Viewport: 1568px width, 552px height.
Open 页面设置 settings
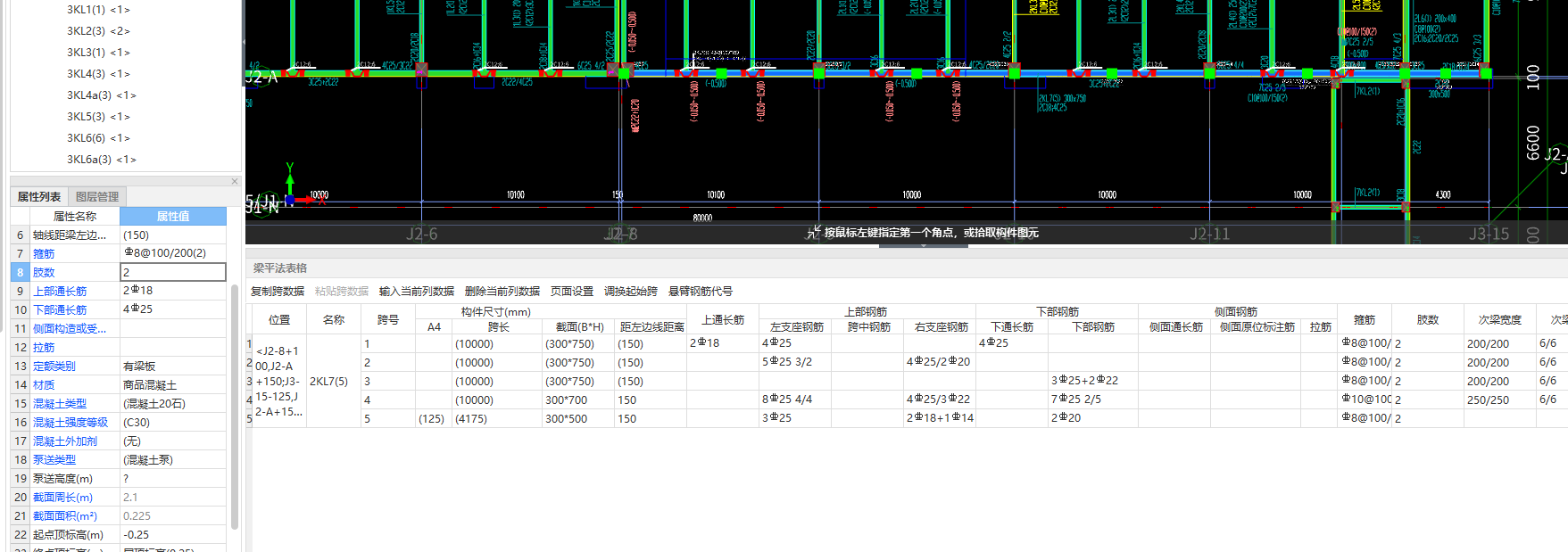pos(572,292)
